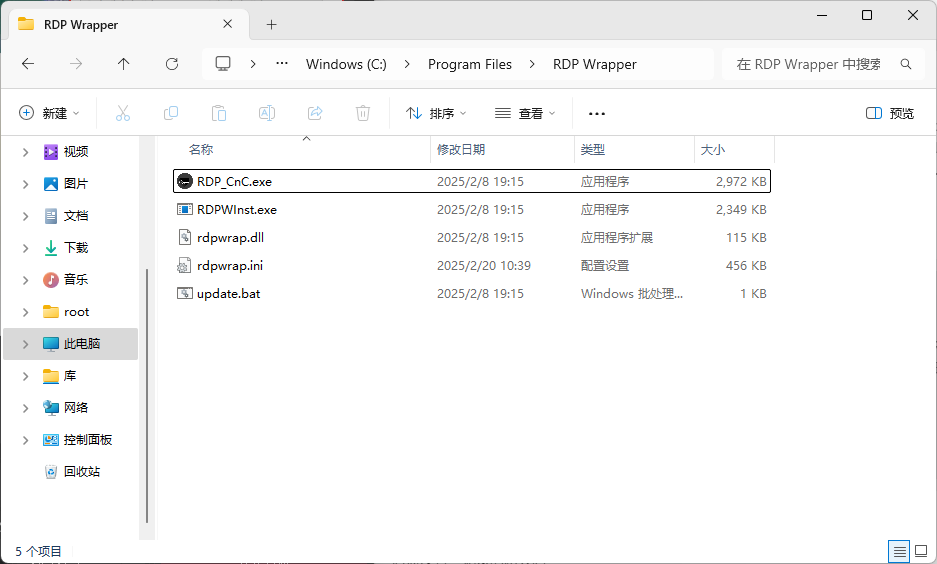Select the rdpwrap.dll file icon
The height and width of the screenshot is (564, 937).
[x=185, y=237]
